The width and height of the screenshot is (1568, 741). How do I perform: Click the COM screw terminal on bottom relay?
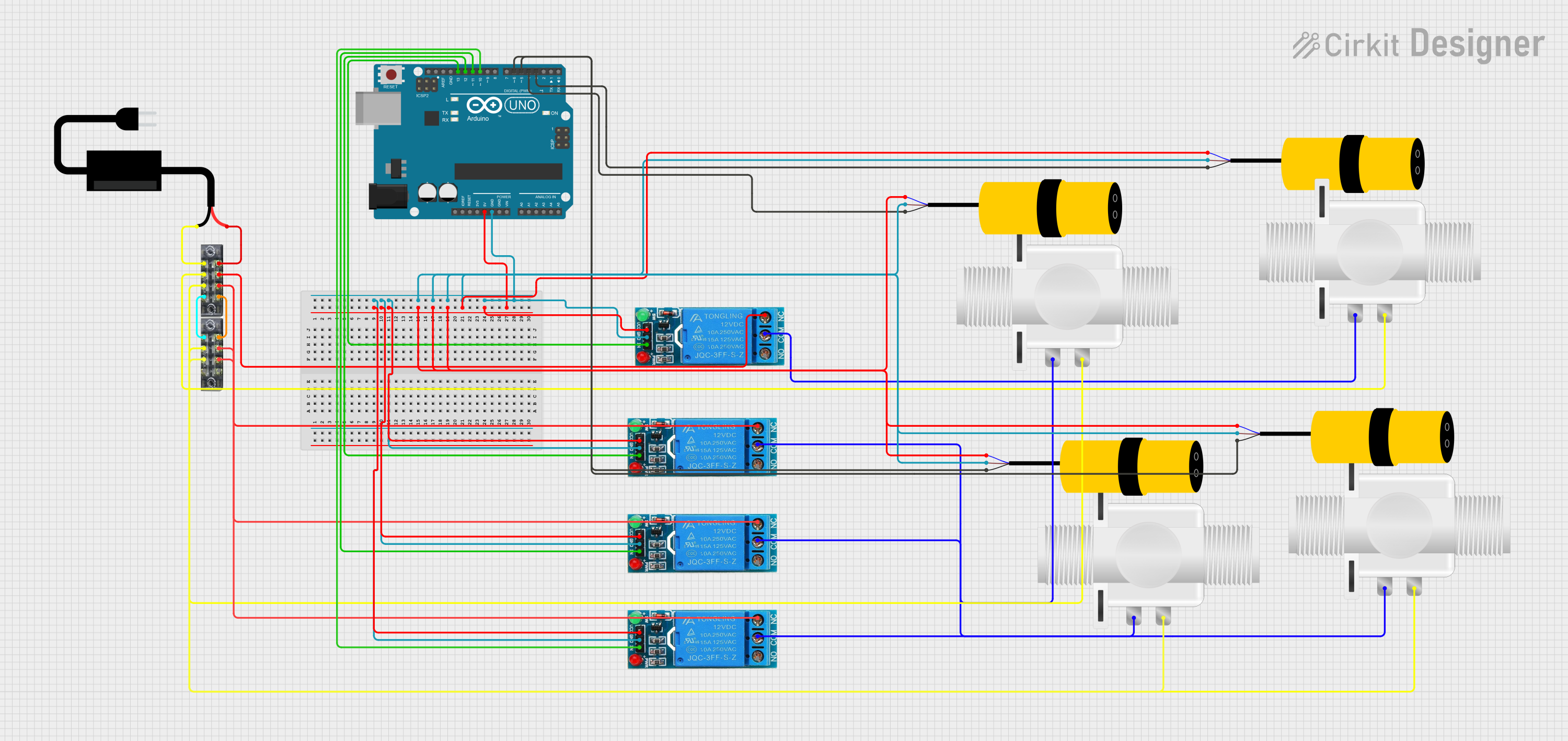pyautogui.click(x=757, y=637)
